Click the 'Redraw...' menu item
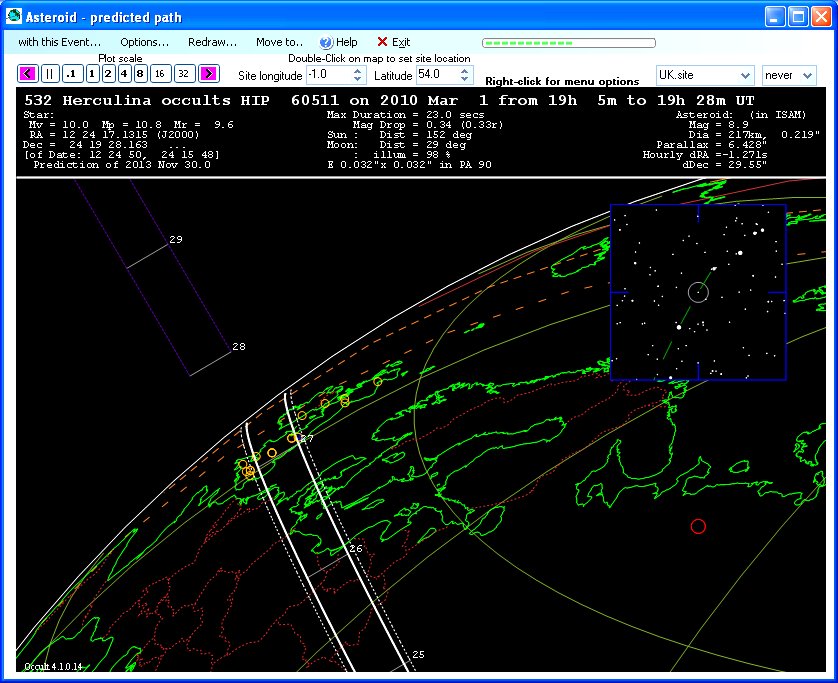Viewport: 838px width, 683px height. 212,42
